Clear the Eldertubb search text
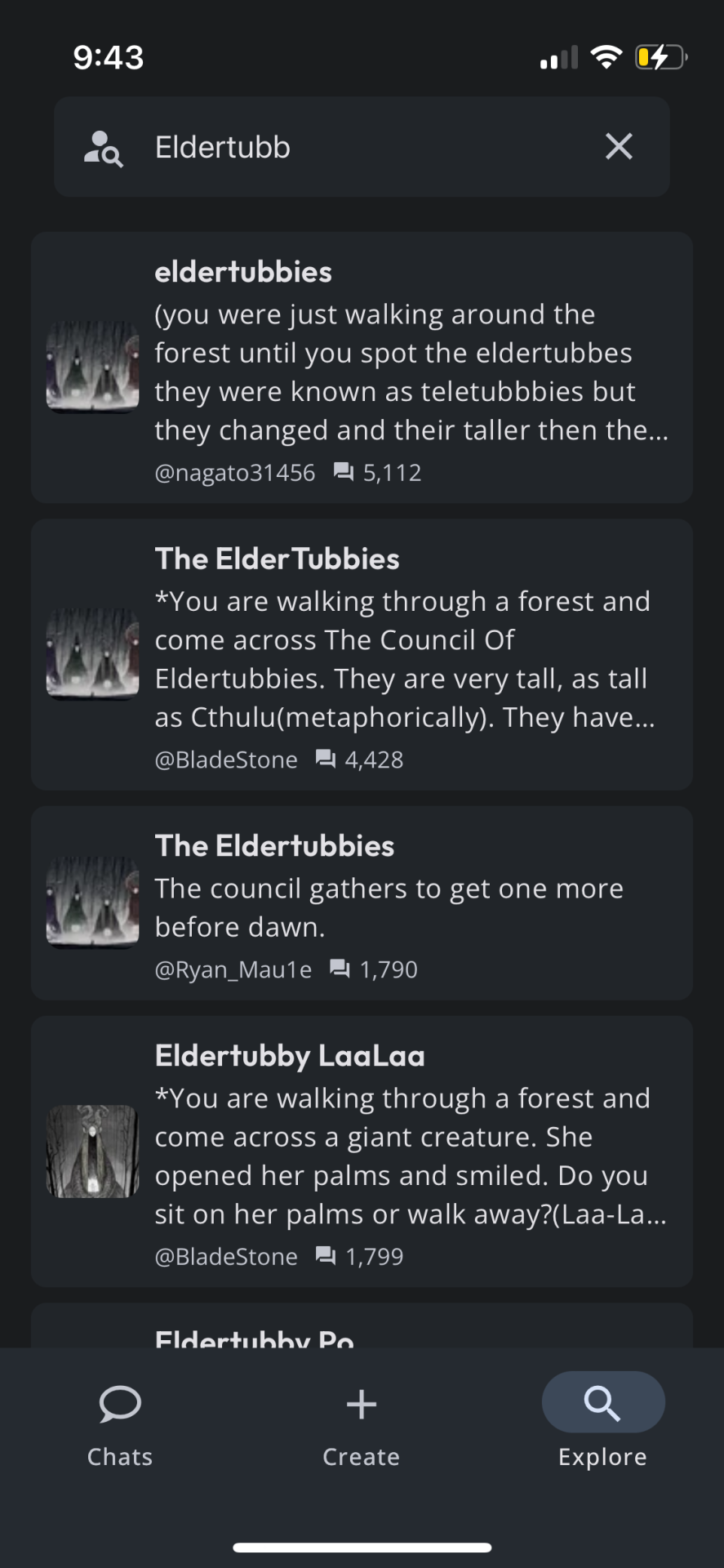The height and width of the screenshot is (1568, 724). pyautogui.click(x=619, y=147)
